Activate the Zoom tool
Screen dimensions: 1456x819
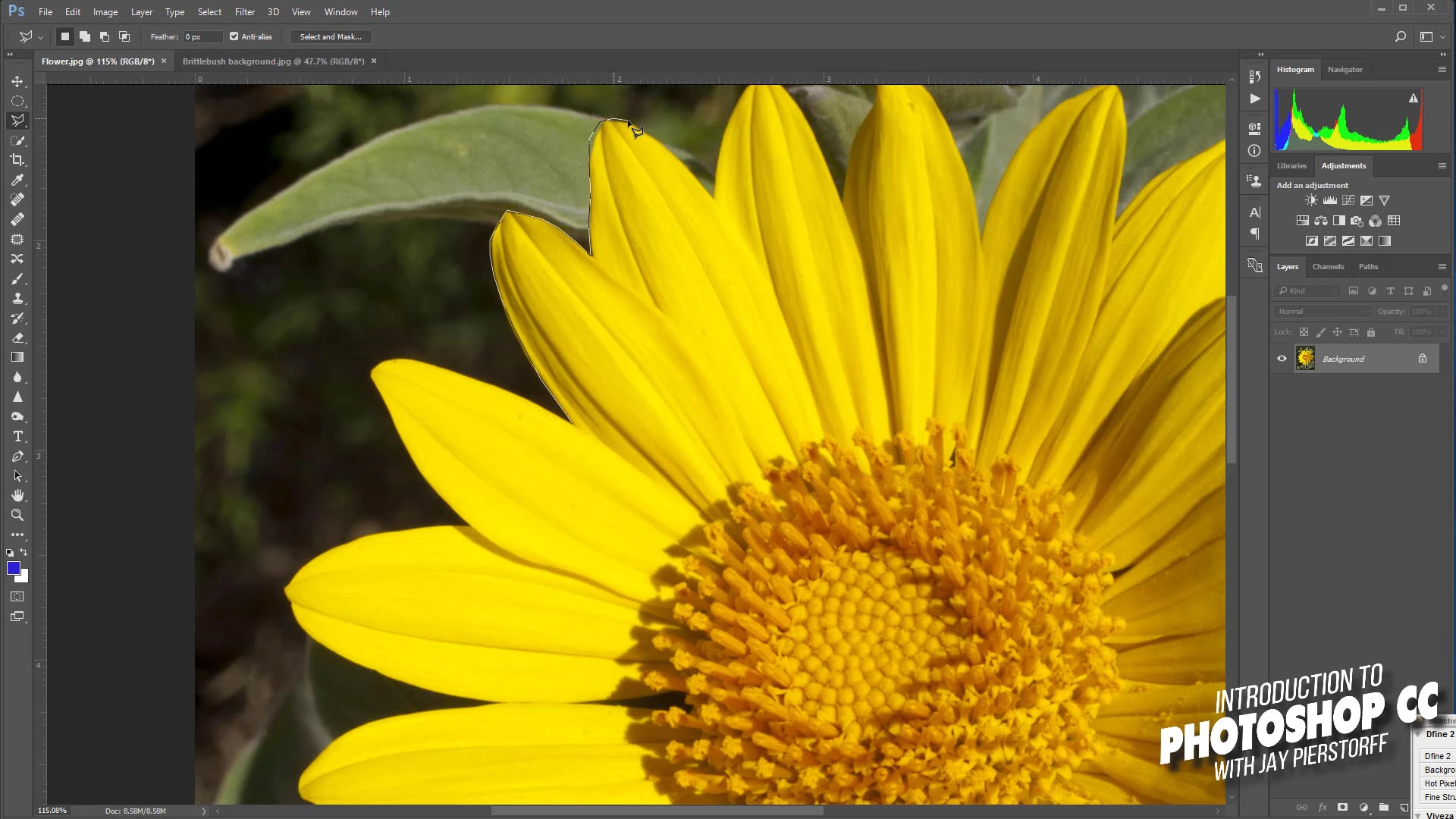point(17,515)
